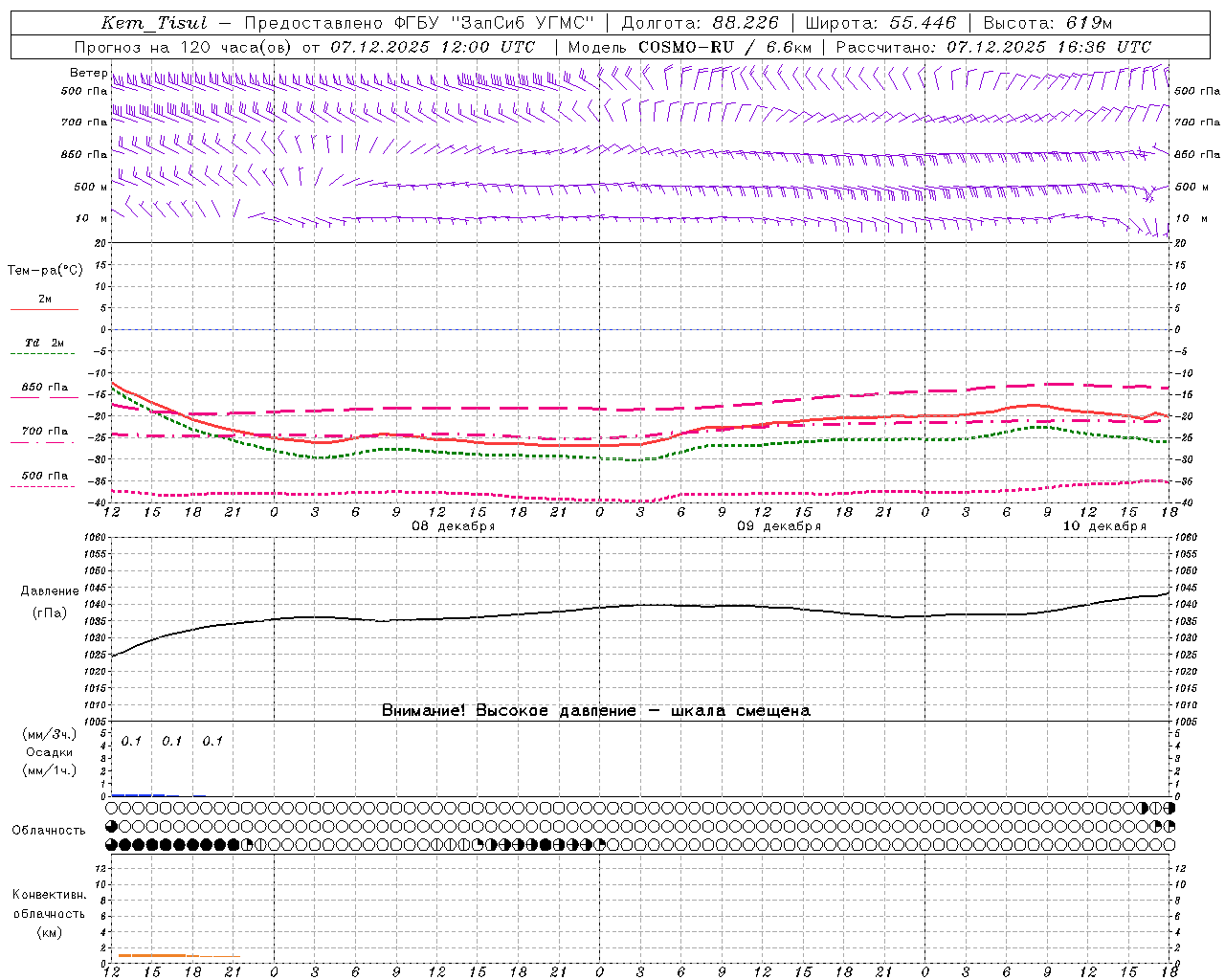Click 700 гПа entry in temperature legend
This screenshot has height=980, width=1225.
point(45,432)
